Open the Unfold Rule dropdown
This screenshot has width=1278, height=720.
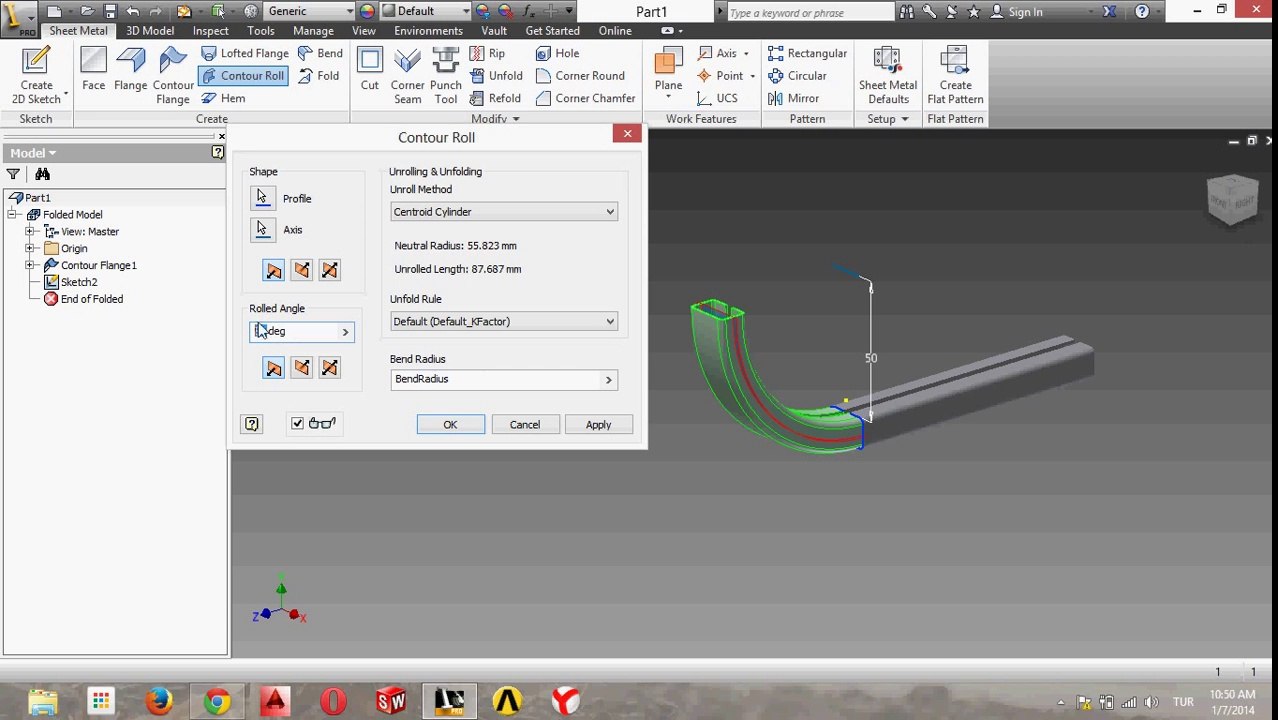[503, 321]
